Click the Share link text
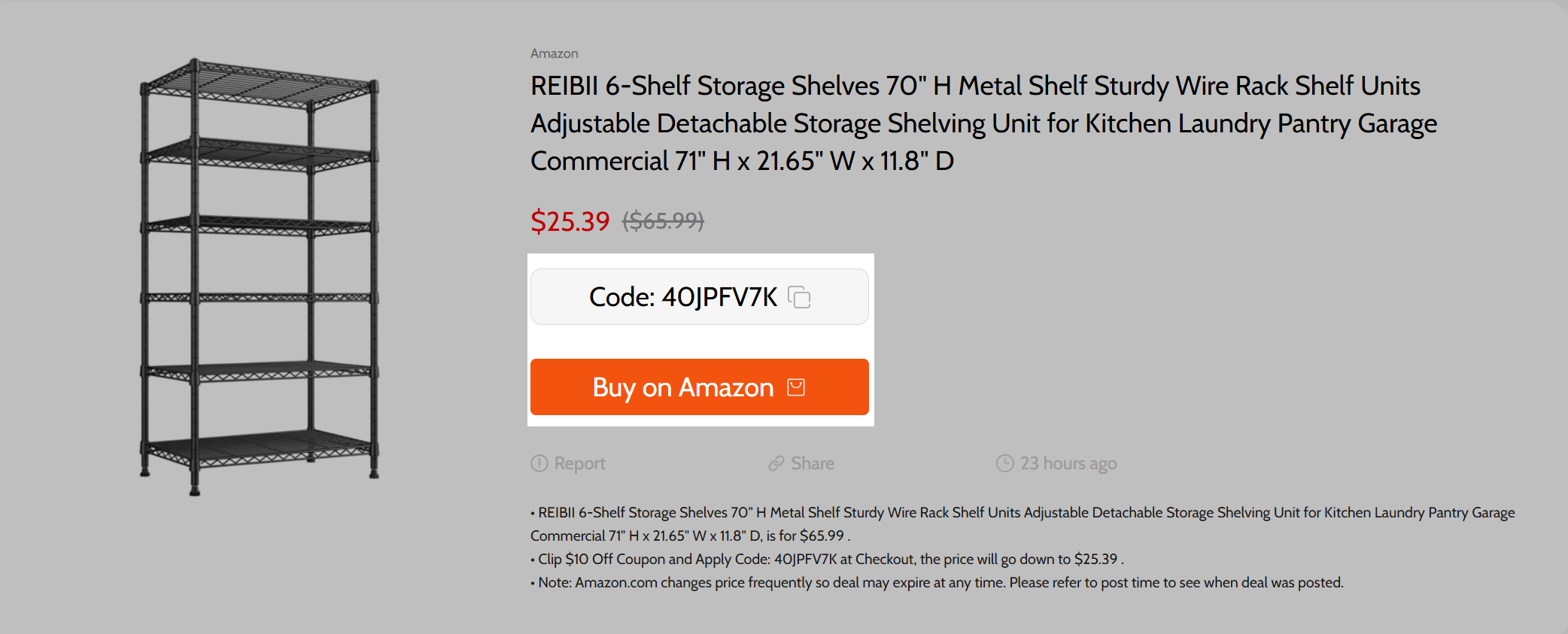 point(813,463)
